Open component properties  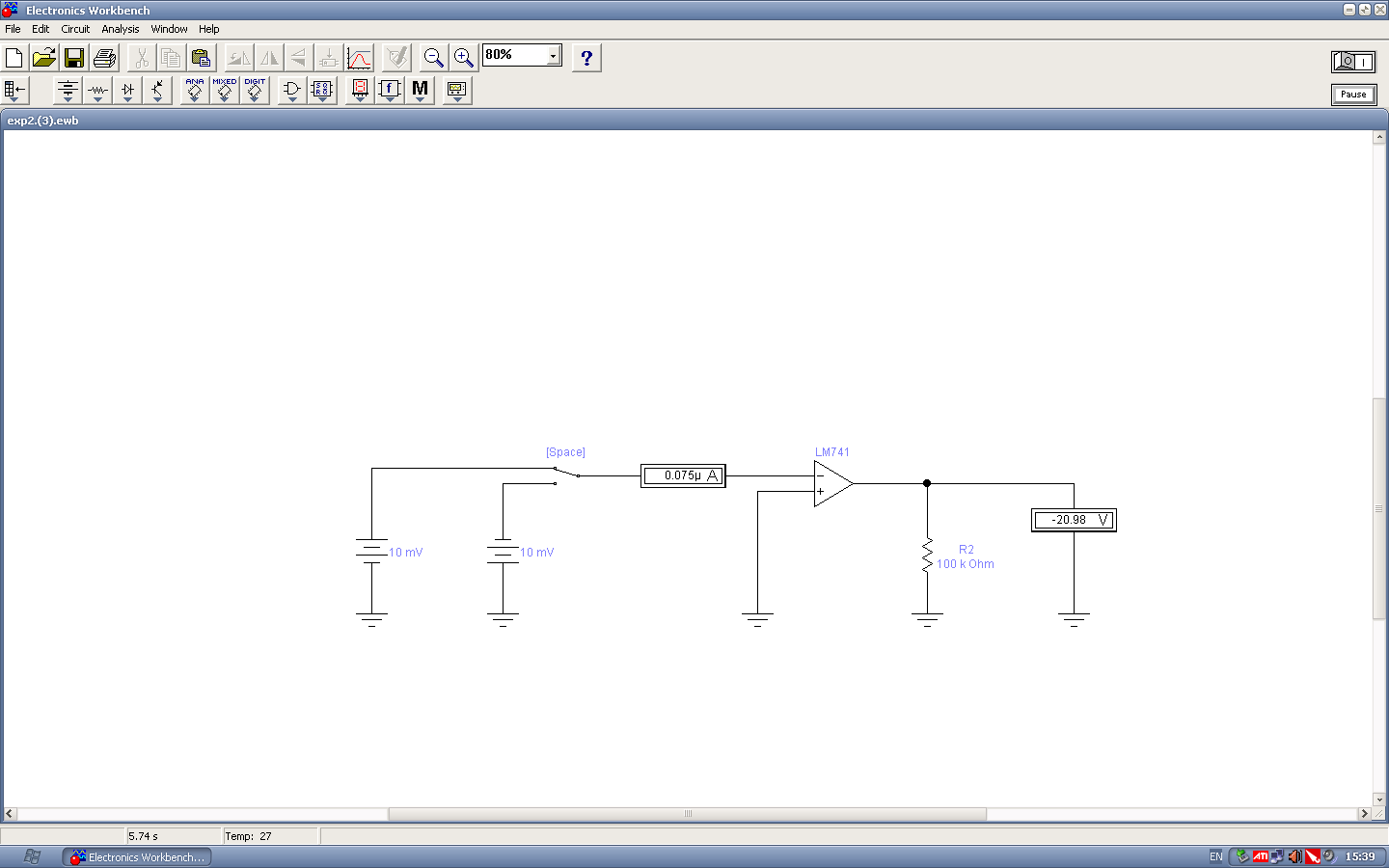point(396,58)
